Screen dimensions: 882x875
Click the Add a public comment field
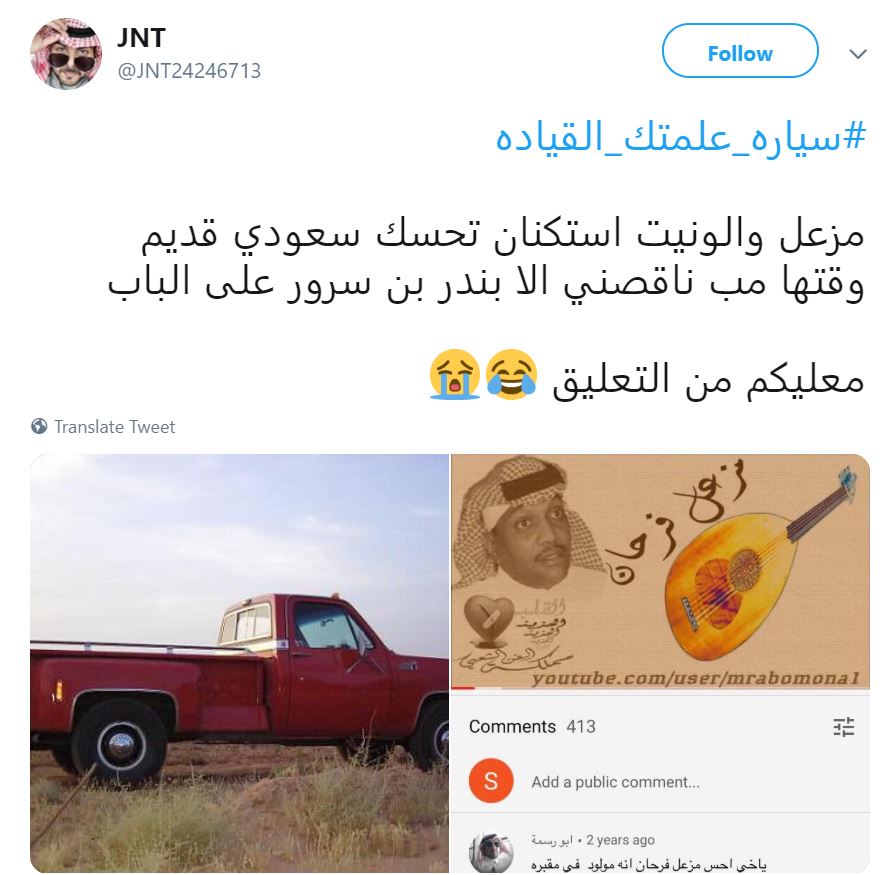click(x=615, y=782)
